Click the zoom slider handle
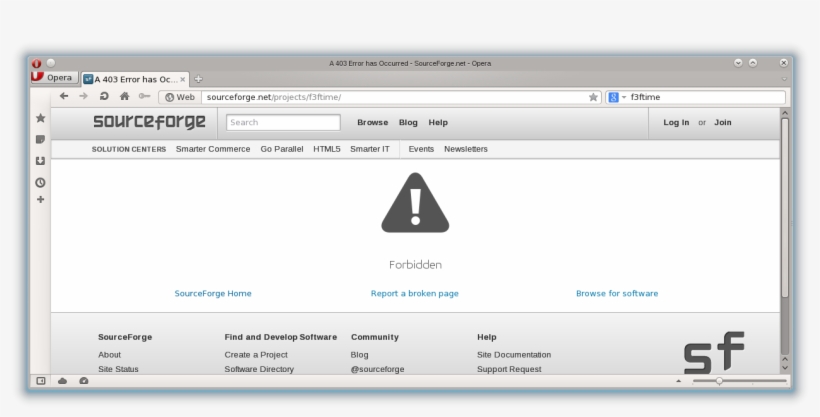Screen dimensions: 820x417 pyautogui.click(x=719, y=381)
